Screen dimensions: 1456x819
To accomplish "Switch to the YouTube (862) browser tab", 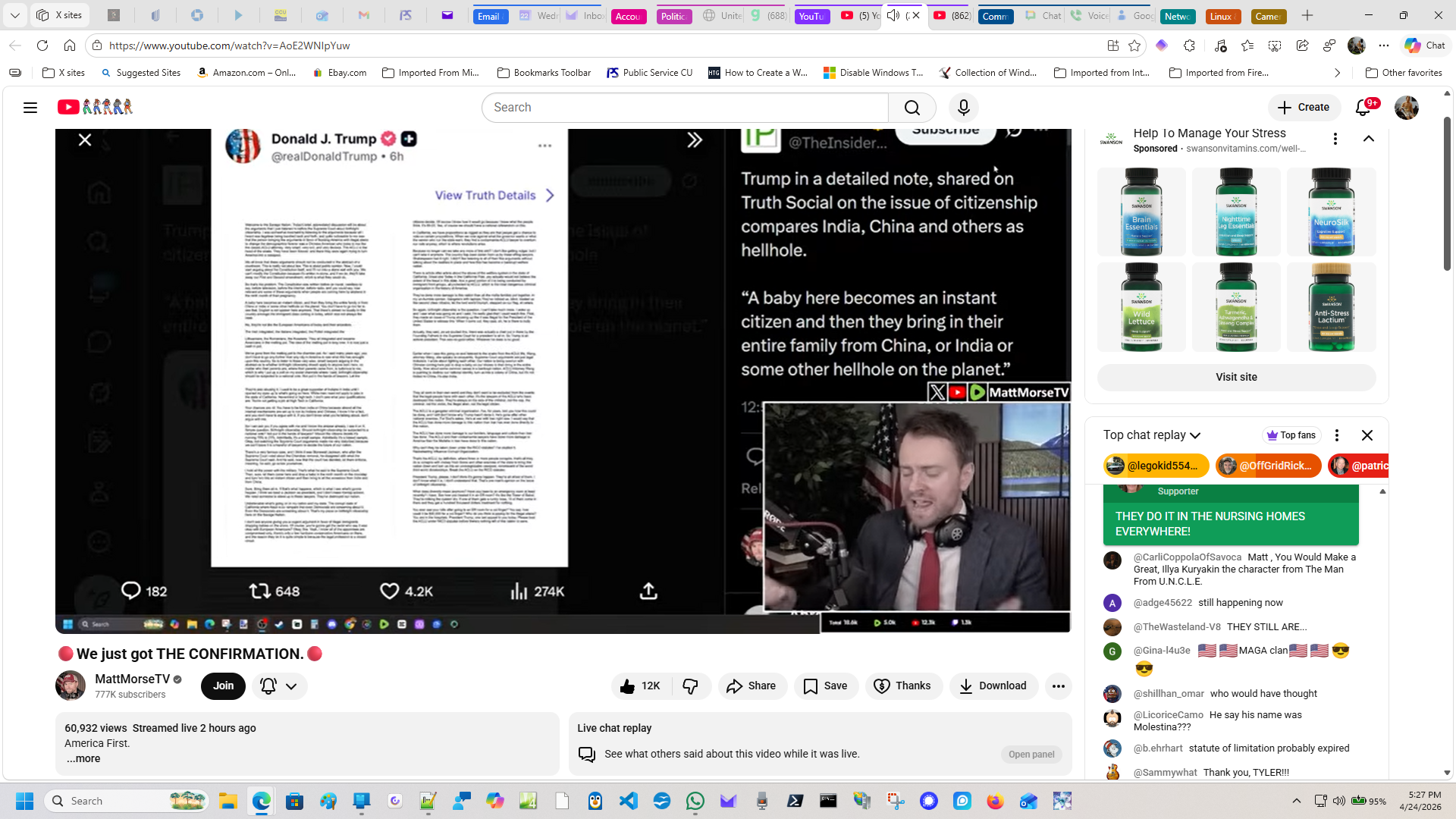I will pos(952,15).
